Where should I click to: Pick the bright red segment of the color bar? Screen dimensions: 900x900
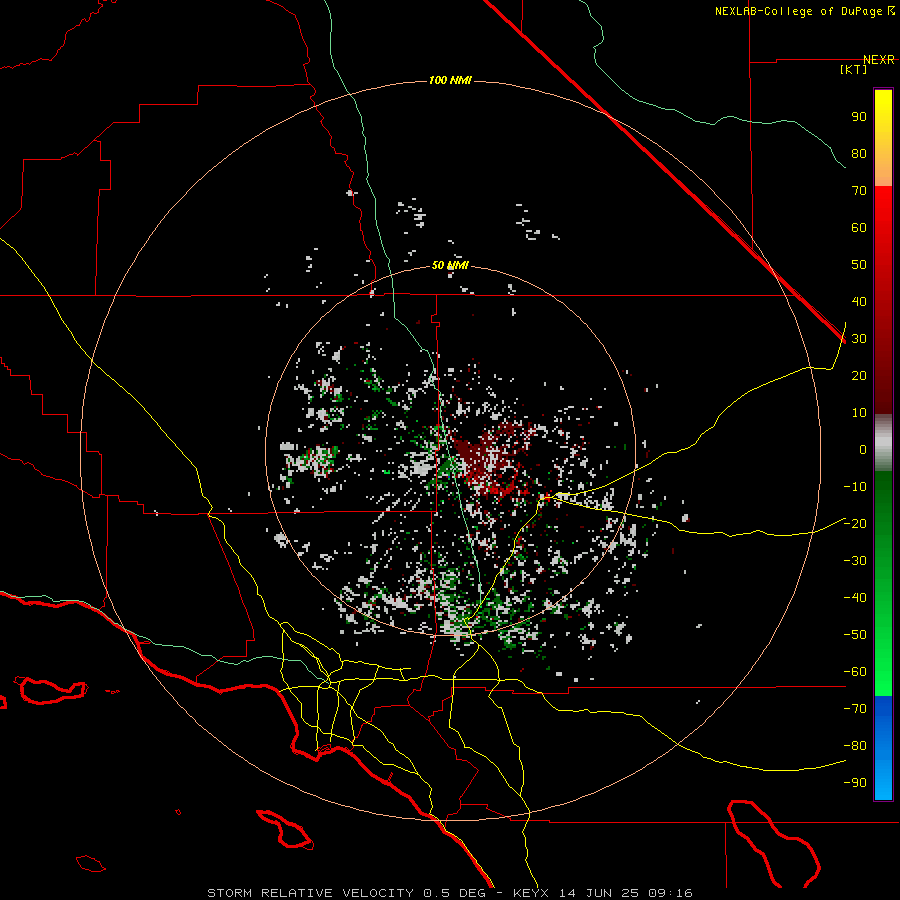coord(883,210)
